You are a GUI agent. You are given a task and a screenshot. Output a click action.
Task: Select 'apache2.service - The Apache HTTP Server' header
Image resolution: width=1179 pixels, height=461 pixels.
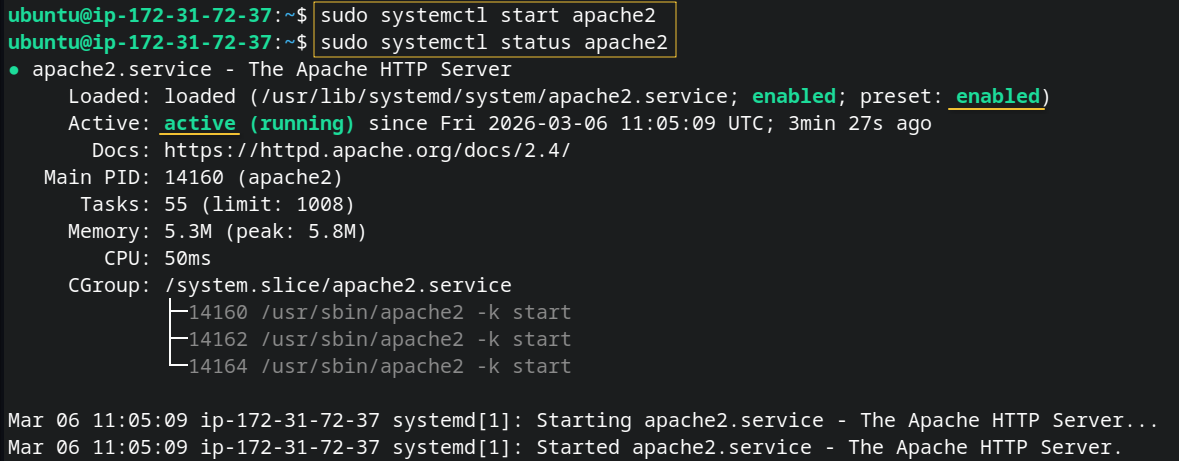271,70
